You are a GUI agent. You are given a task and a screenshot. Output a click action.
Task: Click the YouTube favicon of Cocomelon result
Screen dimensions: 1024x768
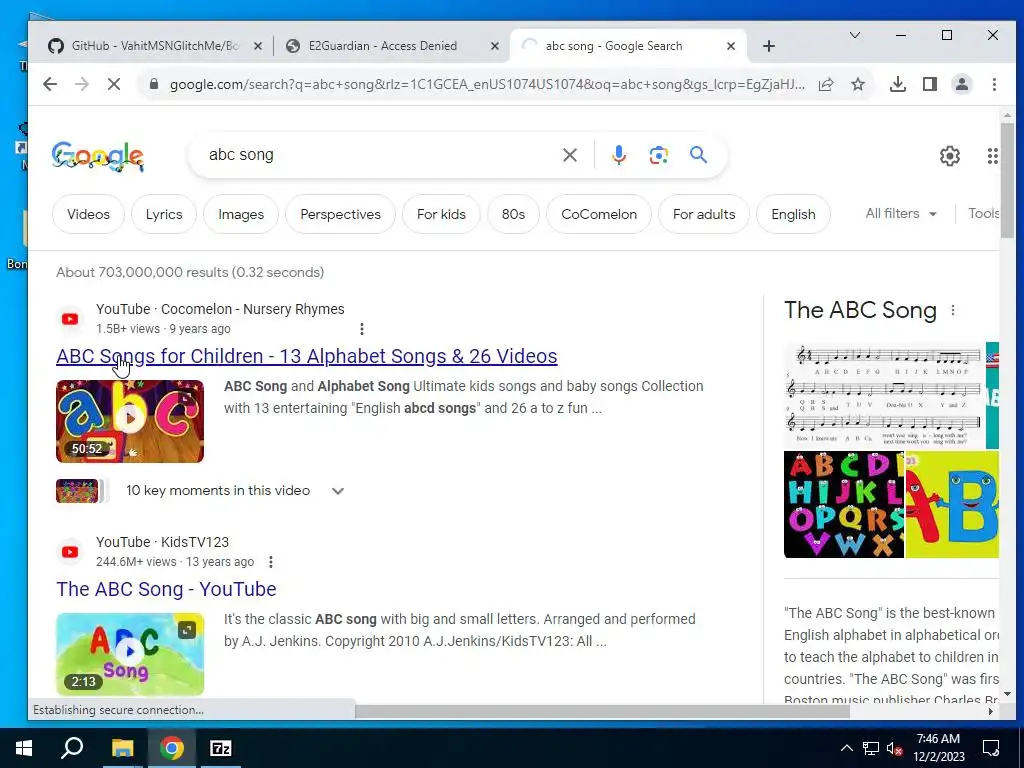[x=70, y=319]
